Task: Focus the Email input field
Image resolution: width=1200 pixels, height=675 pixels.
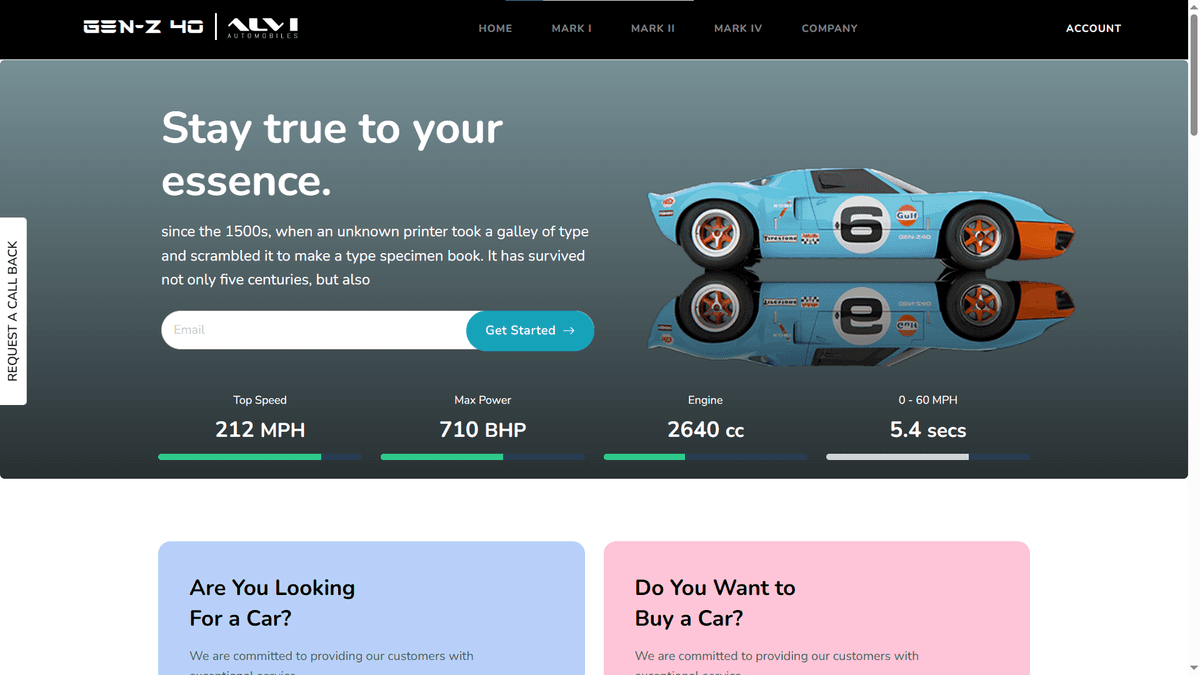Action: point(313,330)
